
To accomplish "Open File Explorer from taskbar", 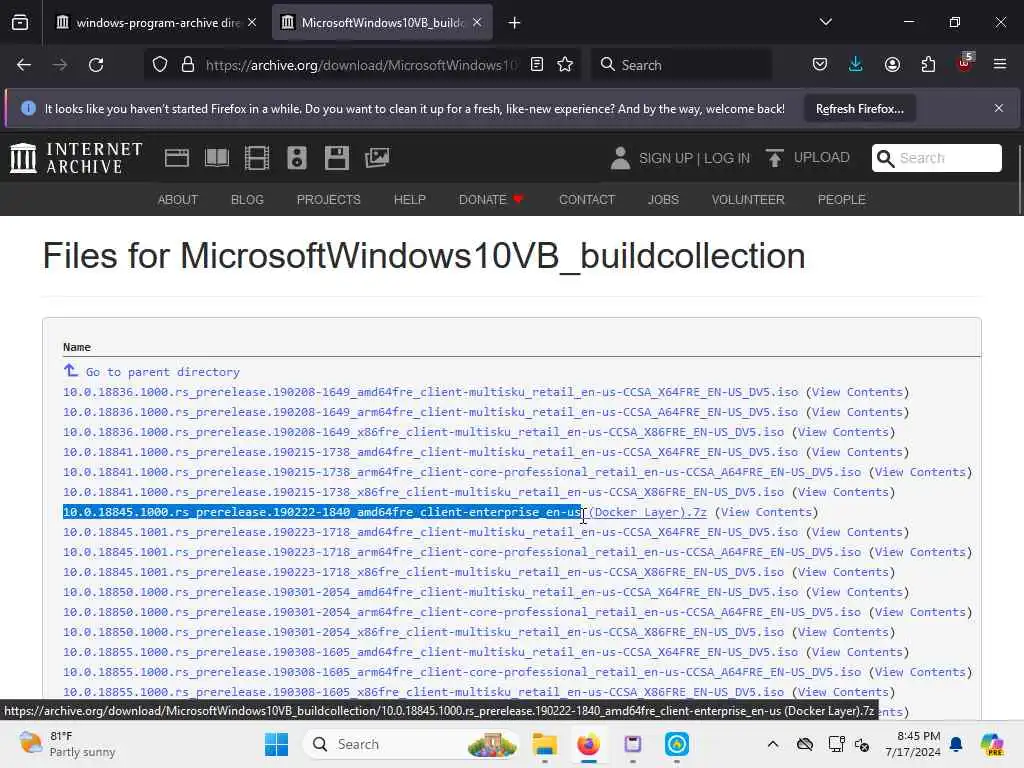I will tap(544, 744).
